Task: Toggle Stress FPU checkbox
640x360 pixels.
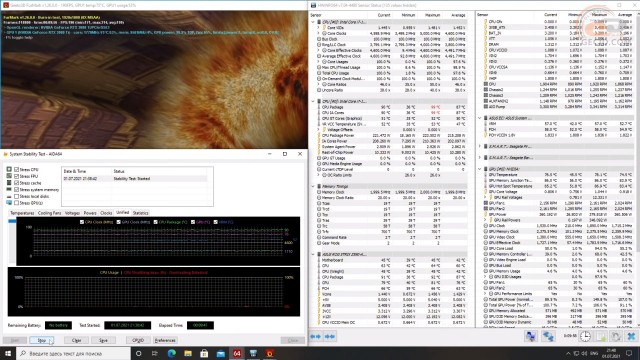Action: pyautogui.click(x=17, y=176)
